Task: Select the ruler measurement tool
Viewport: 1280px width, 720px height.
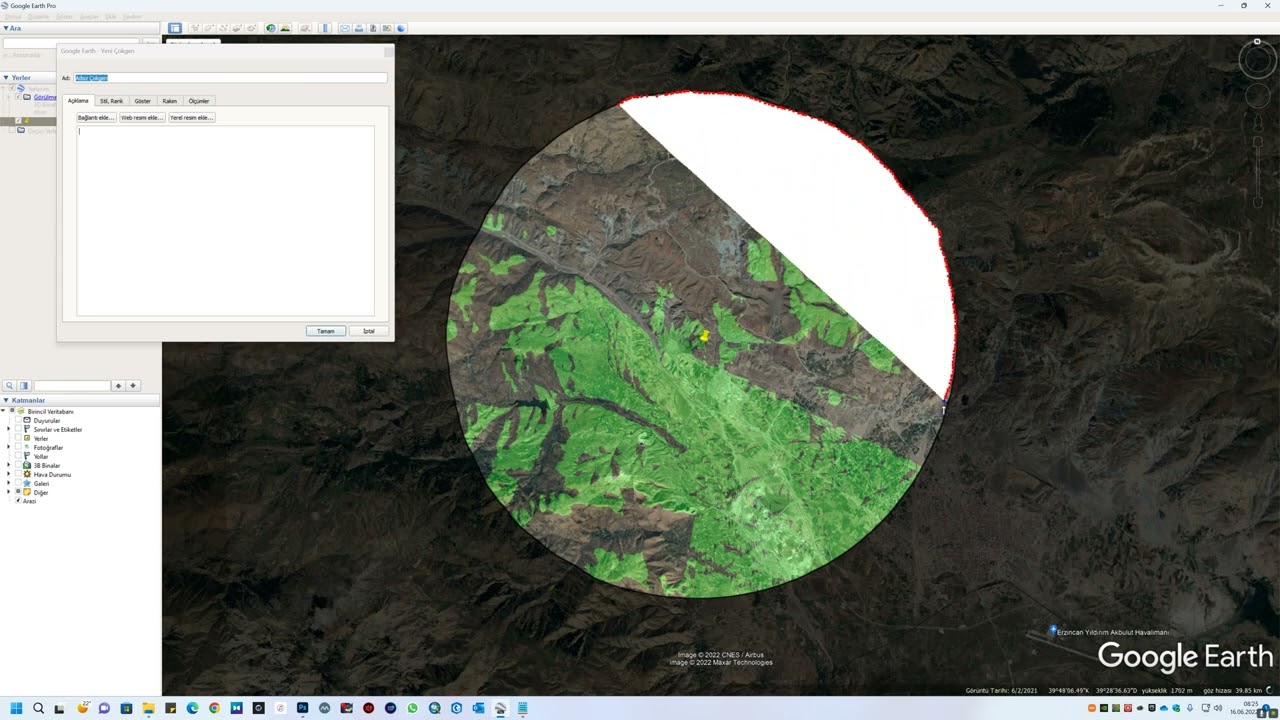Action: [325, 28]
